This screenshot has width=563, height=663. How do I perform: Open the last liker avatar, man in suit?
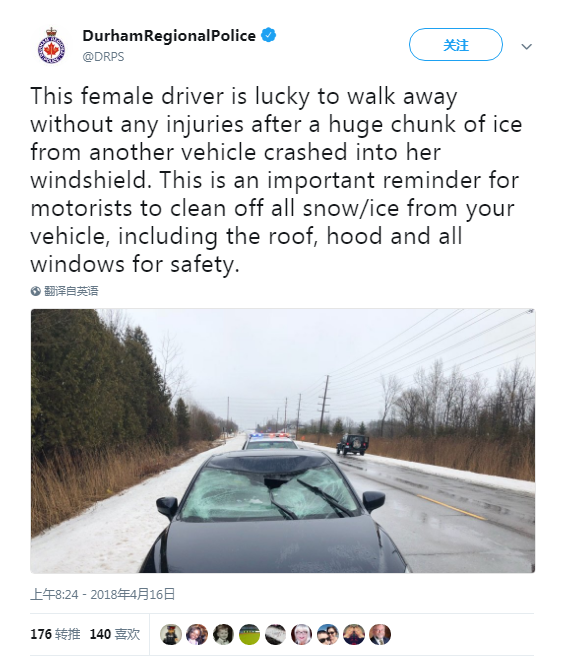point(380,634)
